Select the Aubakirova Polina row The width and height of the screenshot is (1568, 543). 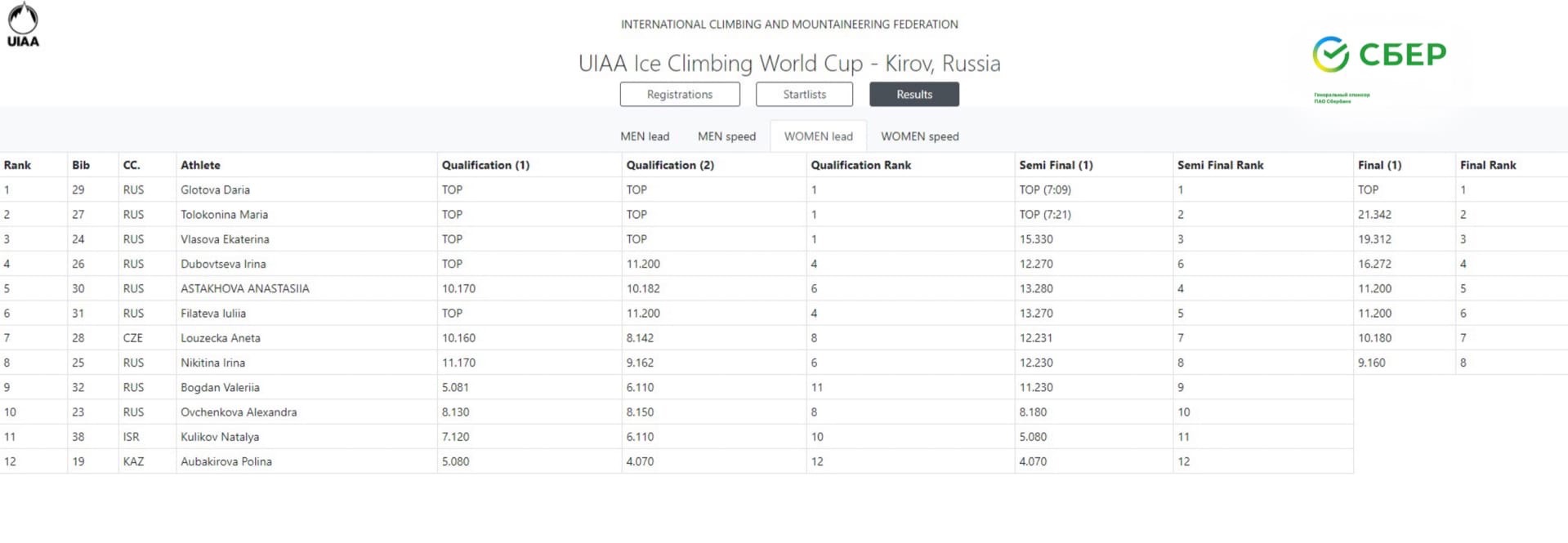[677, 461]
